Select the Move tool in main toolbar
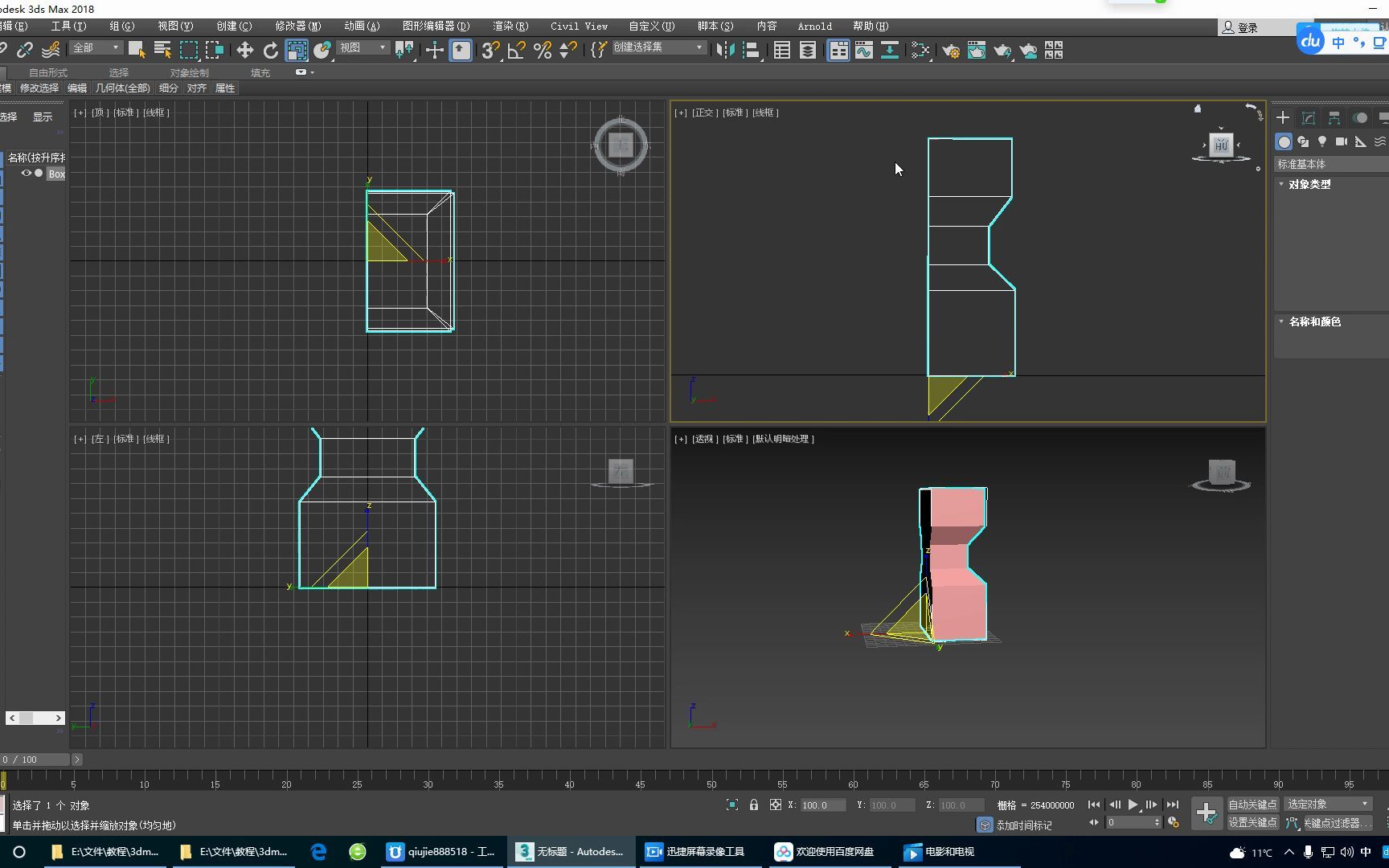 pos(244,51)
